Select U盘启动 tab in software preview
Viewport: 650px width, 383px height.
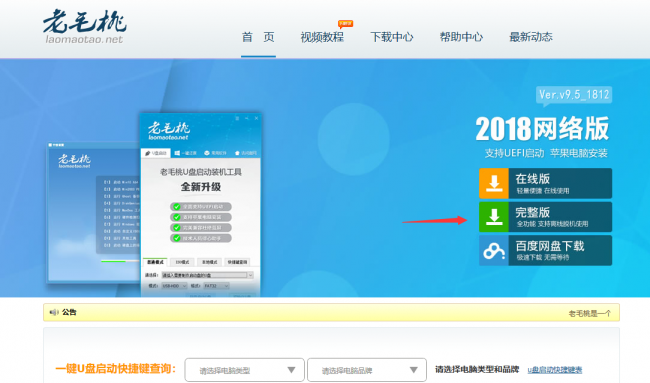(x=155, y=153)
